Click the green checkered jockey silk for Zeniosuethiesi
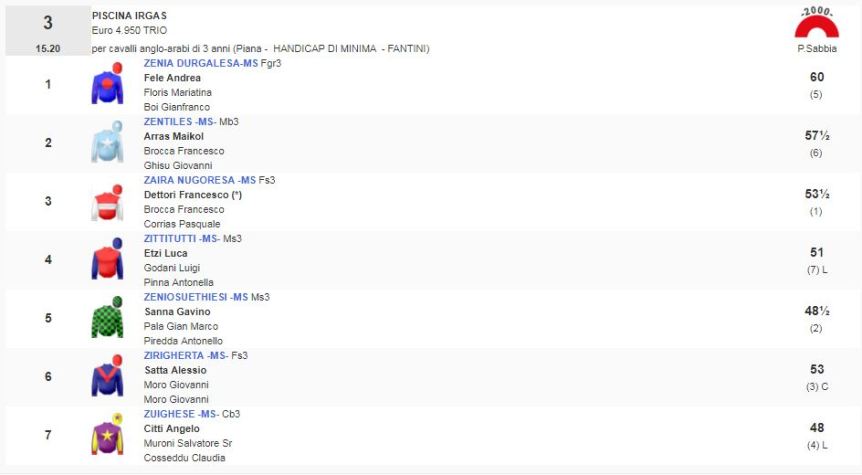 pos(107,318)
